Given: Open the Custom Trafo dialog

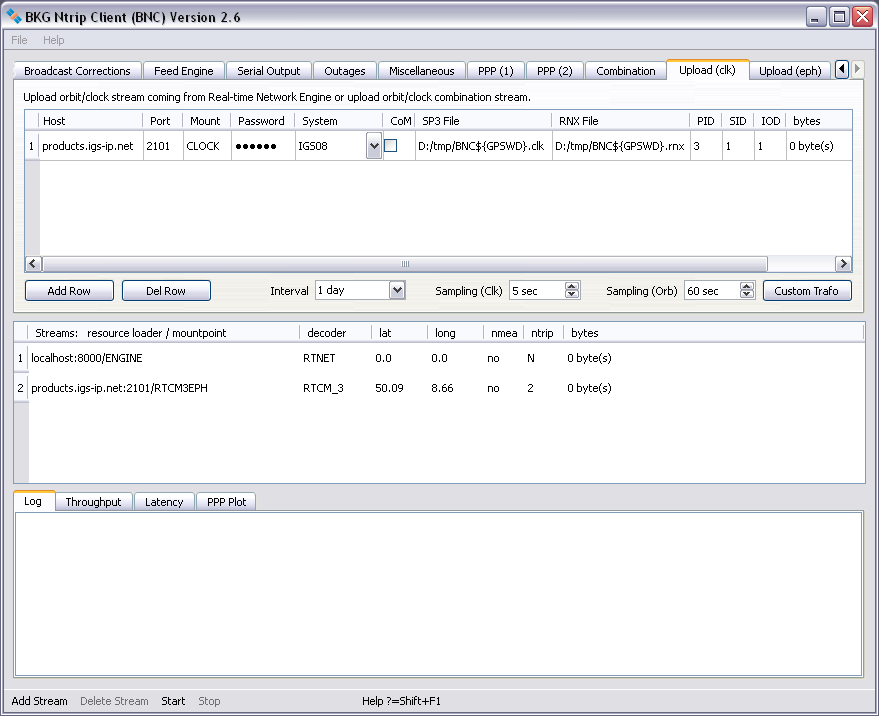Looking at the screenshot, I should [807, 290].
